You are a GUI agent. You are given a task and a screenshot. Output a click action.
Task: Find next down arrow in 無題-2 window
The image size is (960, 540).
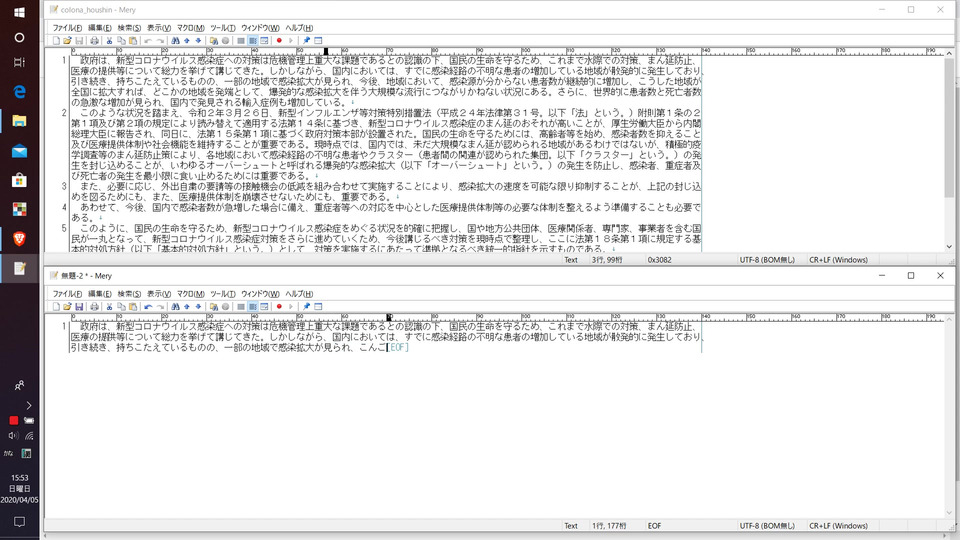click(198, 307)
